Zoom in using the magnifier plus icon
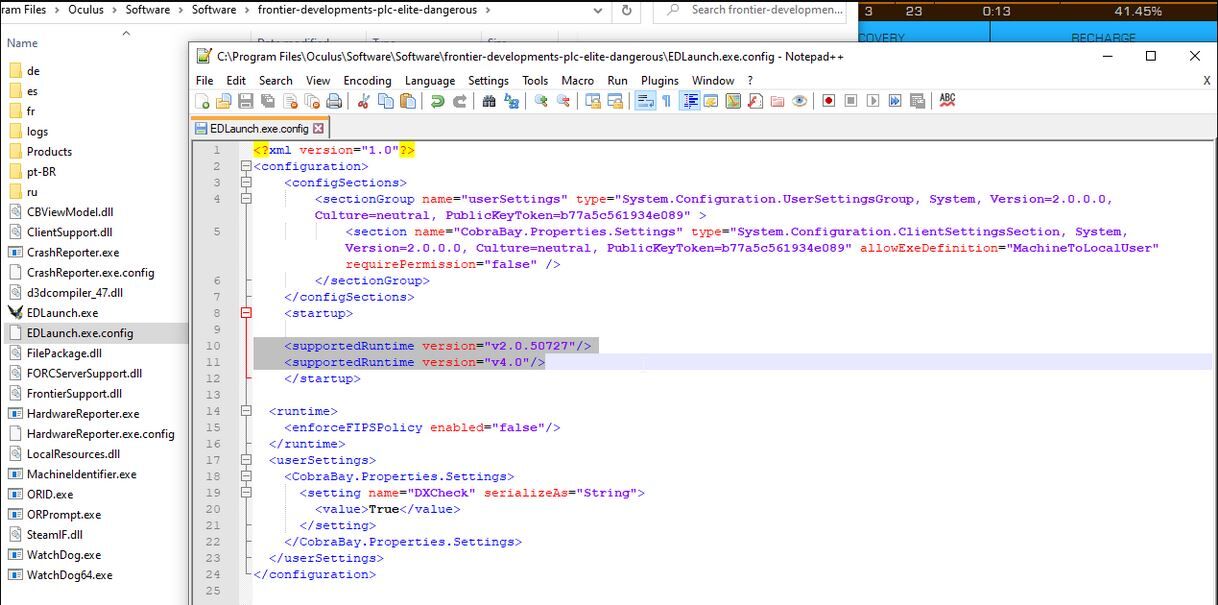The width and height of the screenshot is (1218, 605). (x=540, y=101)
